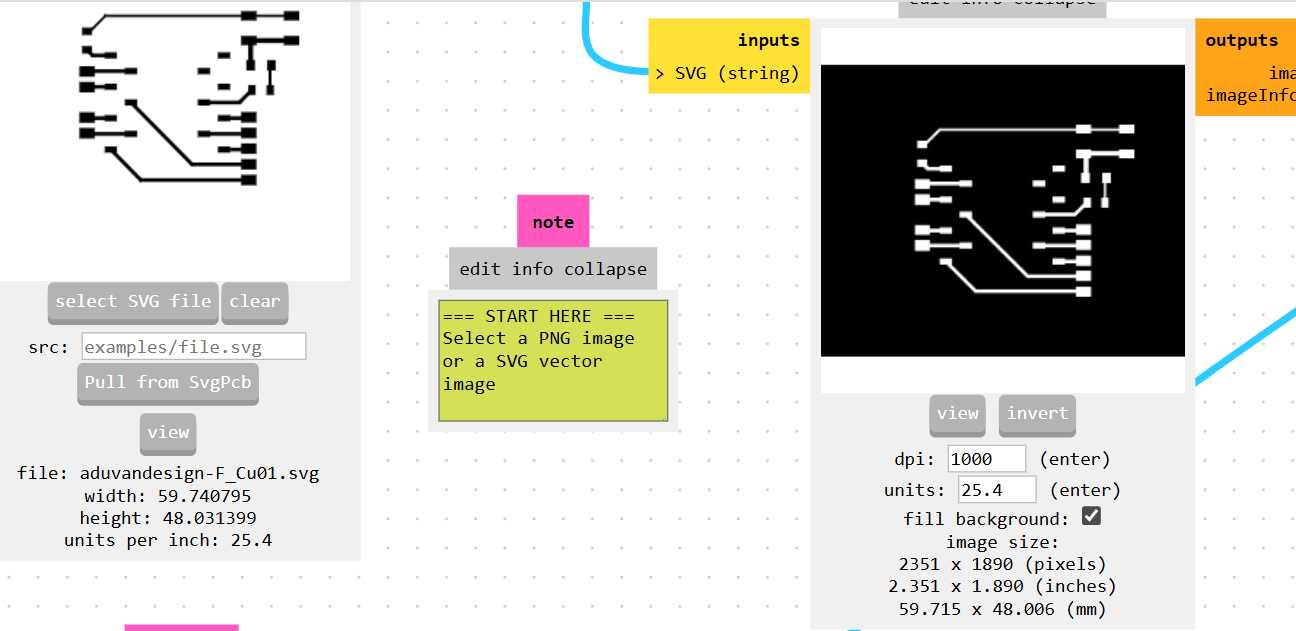Click info on the note module bar
Image resolution: width=1296 pixels, height=631 pixels.
click(x=535, y=269)
